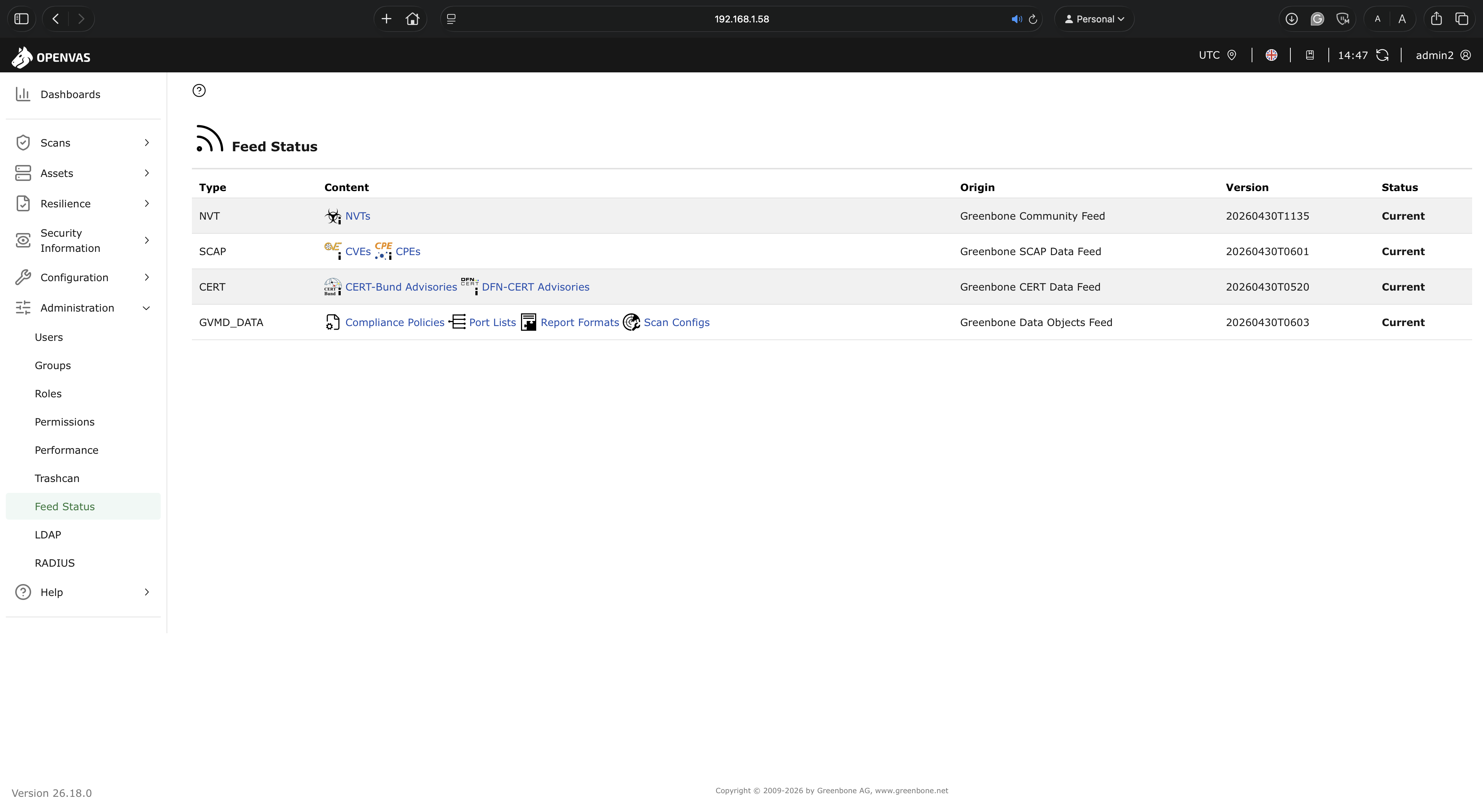The image size is (1483, 812).
Task: Open the RADIUS settings page
Action: pyautogui.click(x=55, y=563)
